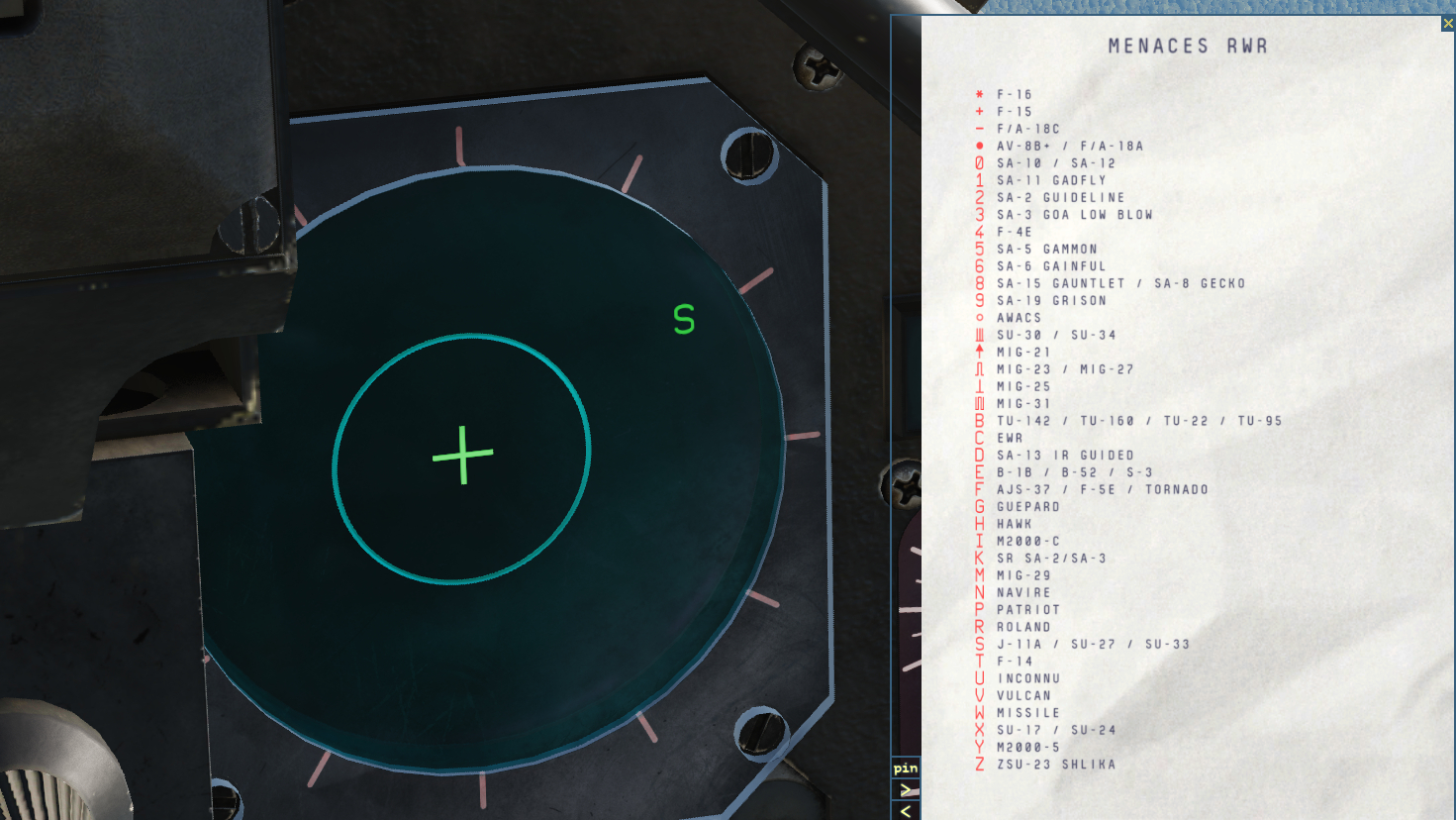Click the red filled dot beside AV-8B+

coord(980,146)
